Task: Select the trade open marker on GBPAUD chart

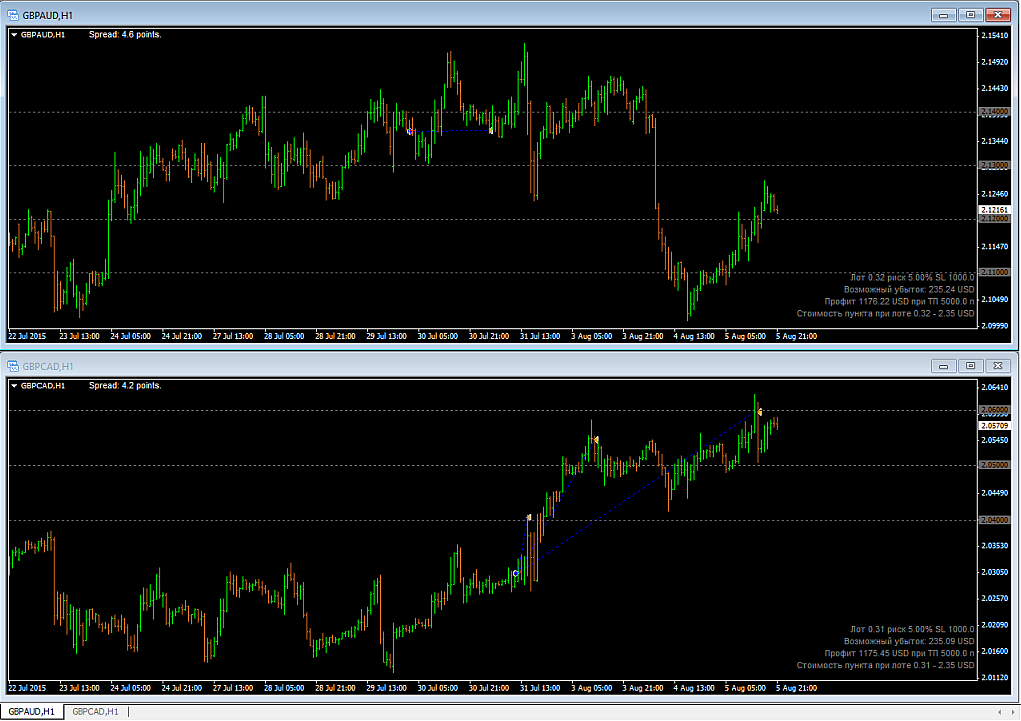Action: (410, 132)
